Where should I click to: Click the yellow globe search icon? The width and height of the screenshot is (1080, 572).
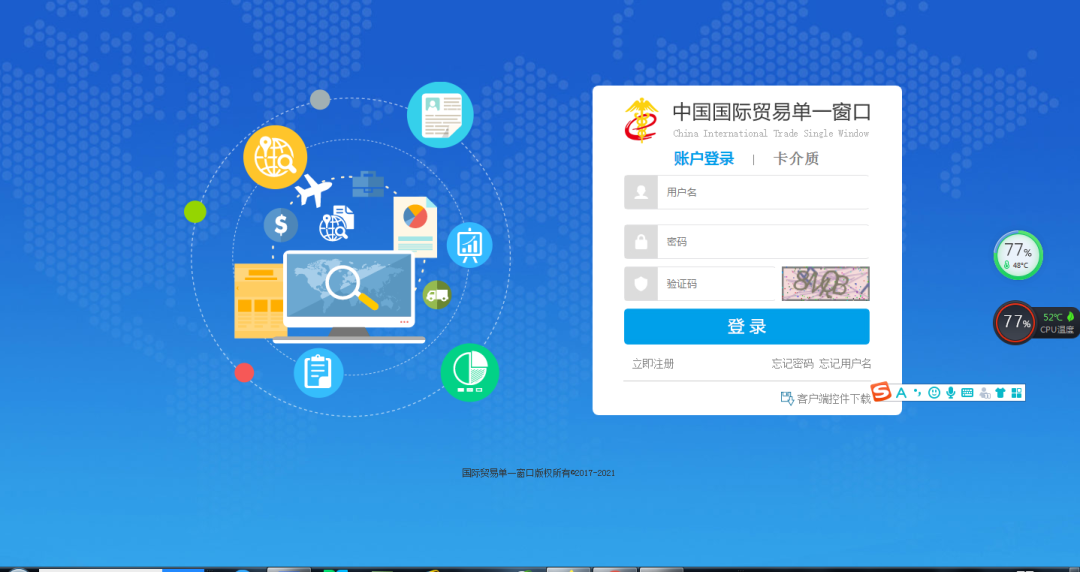tap(274, 157)
